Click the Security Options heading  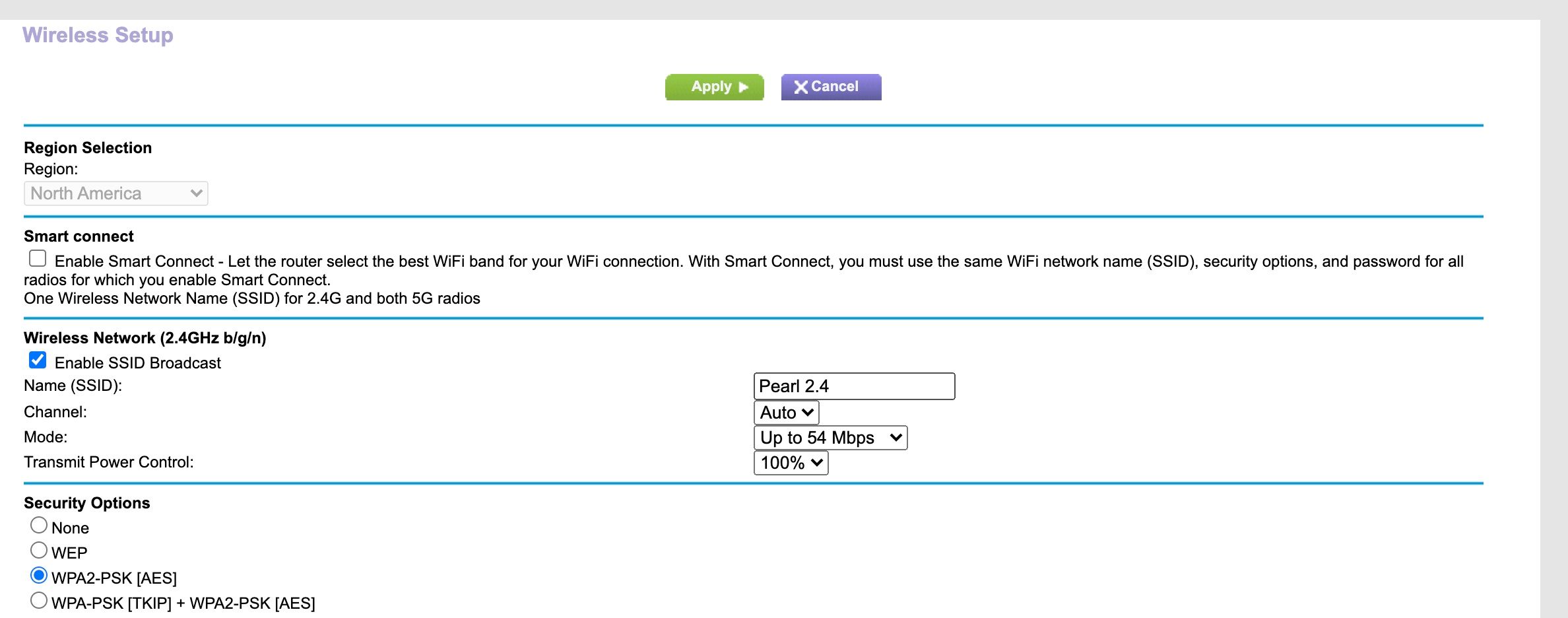click(86, 502)
